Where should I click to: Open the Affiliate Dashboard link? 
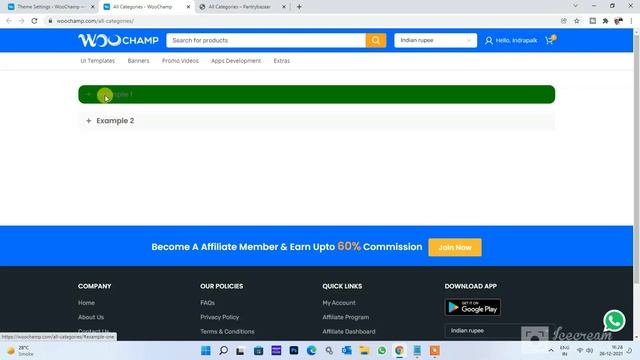(349, 331)
